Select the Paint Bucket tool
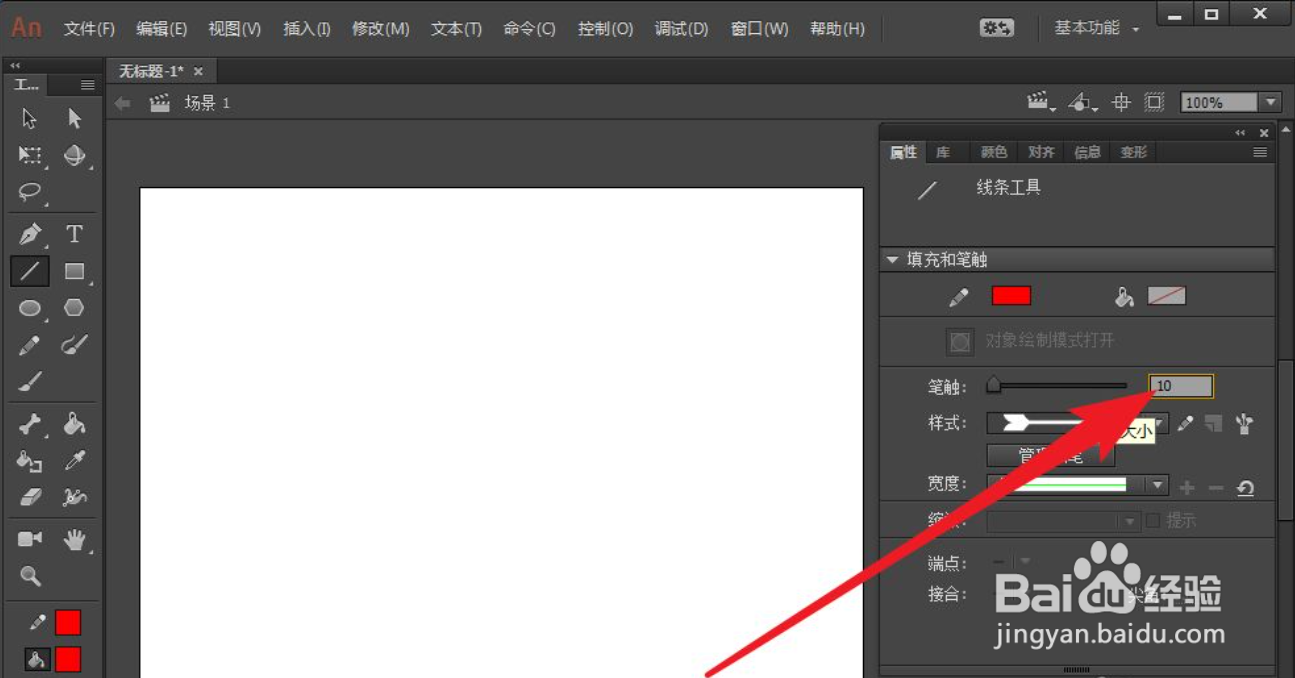1295x678 pixels. [x=74, y=425]
